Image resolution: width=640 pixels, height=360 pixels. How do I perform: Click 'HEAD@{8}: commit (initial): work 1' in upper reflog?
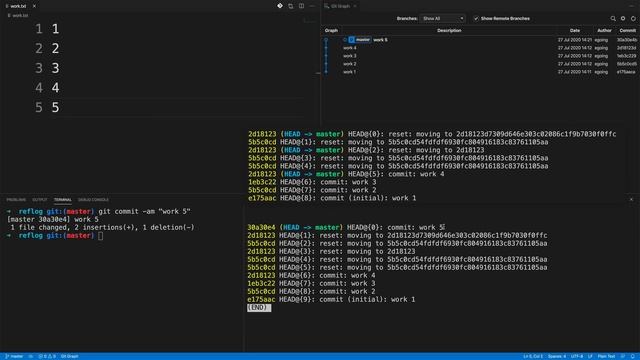[x=348, y=198]
